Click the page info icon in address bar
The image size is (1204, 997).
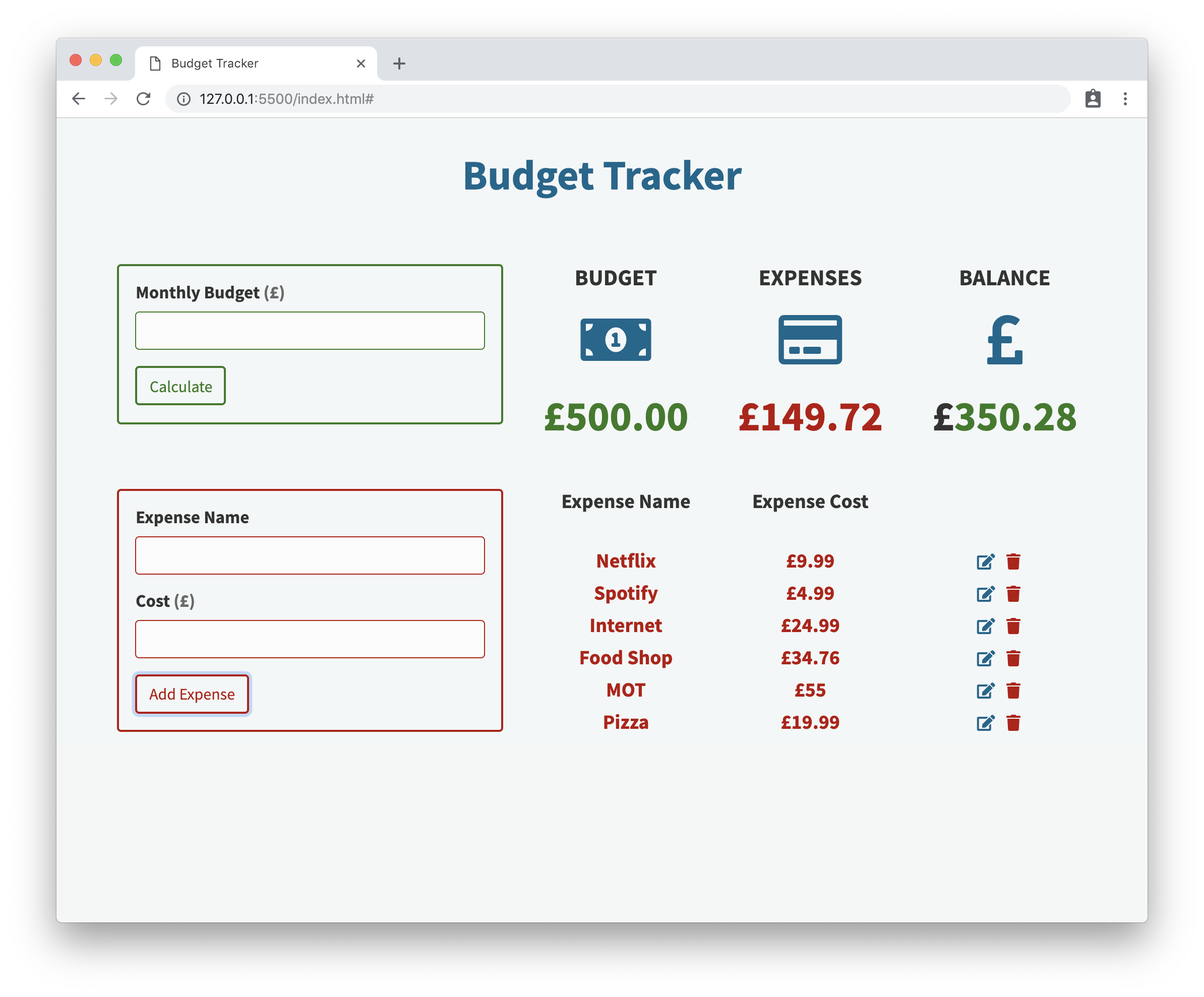(184, 99)
